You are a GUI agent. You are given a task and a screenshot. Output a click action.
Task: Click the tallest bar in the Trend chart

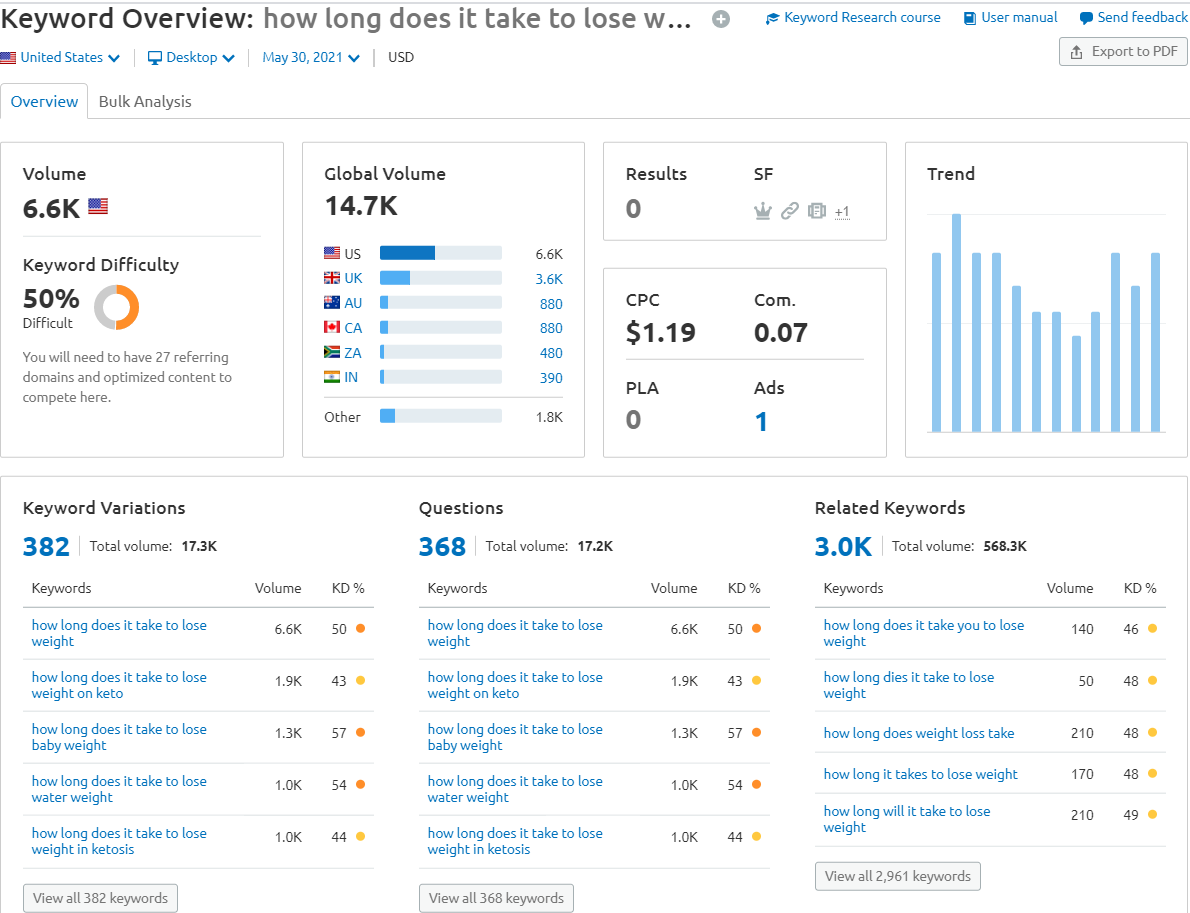tap(956, 323)
